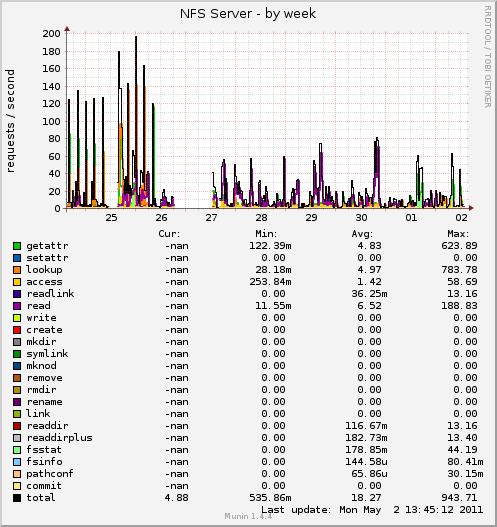This screenshot has width=497, height=527.
Task: Click the RRDTOOL / TOBI OETIKER watermark
Action: 488,56
